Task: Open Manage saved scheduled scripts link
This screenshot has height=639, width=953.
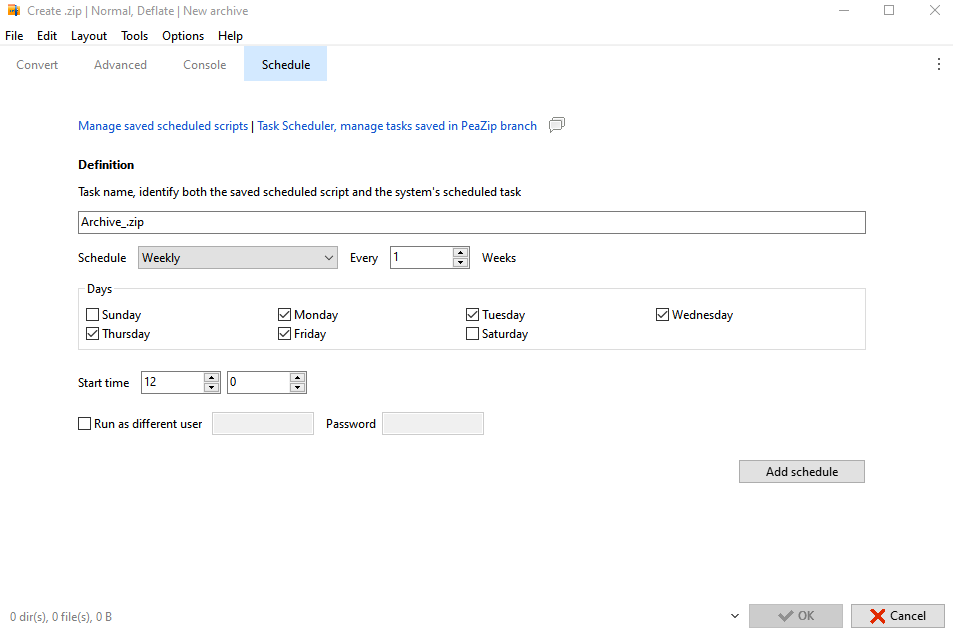Action: [163, 126]
